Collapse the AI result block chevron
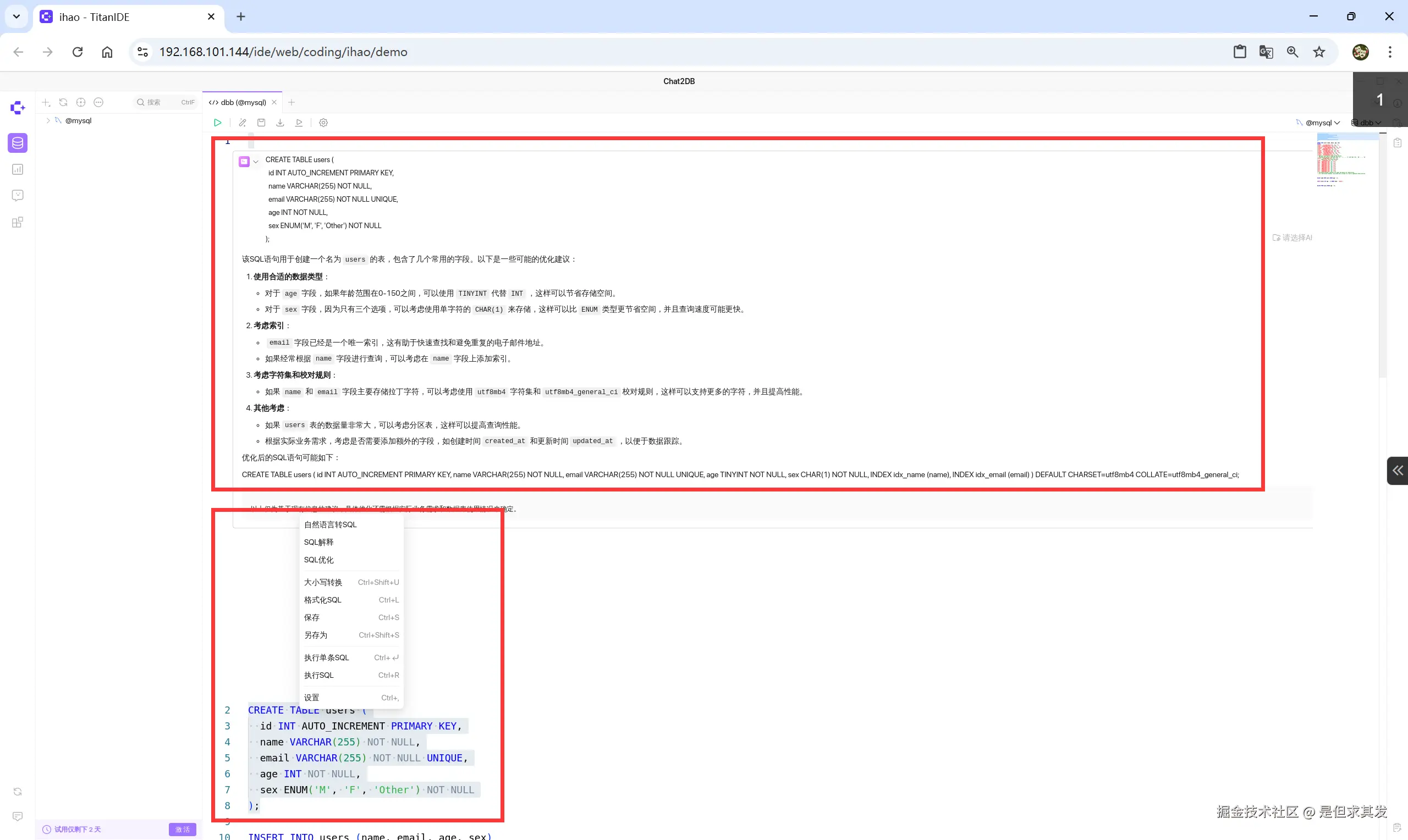The width and height of the screenshot is (1408, 840). [x=256, y=162]
